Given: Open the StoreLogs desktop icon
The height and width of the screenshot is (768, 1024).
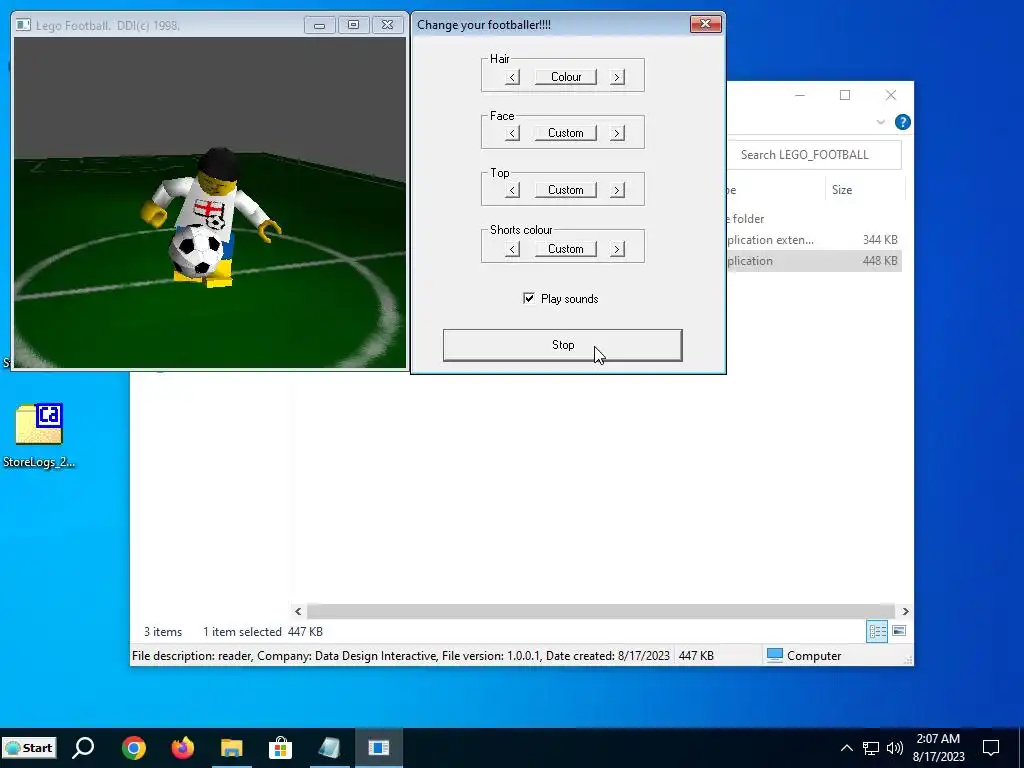Looking at the screenshot, I should (x=39, y=435).
